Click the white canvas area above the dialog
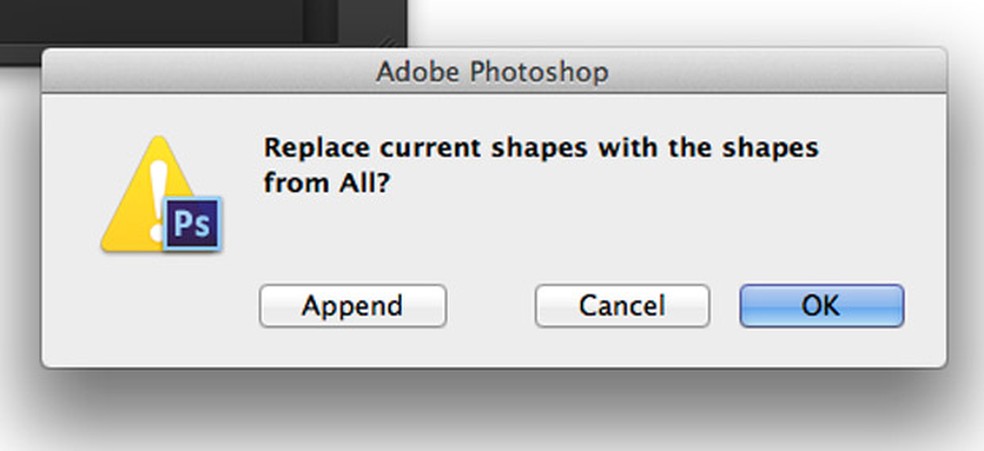Image resolution: width=984 pixels, height=451 pixels. [x=700, y=20]
